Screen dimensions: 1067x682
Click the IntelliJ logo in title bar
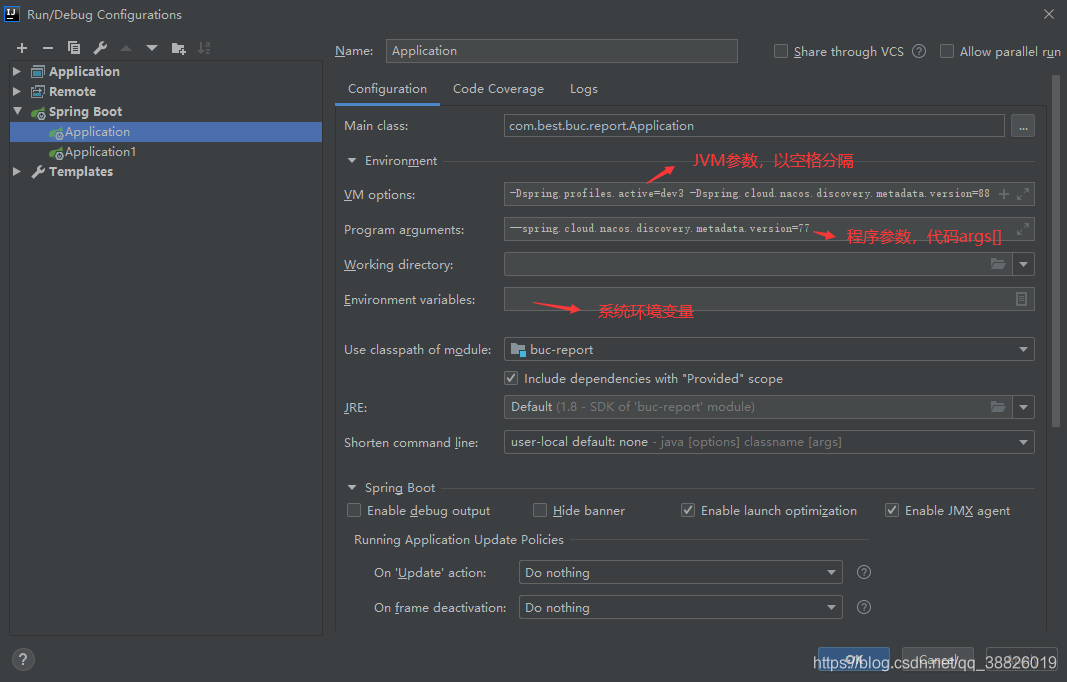[x=12, y=14]
